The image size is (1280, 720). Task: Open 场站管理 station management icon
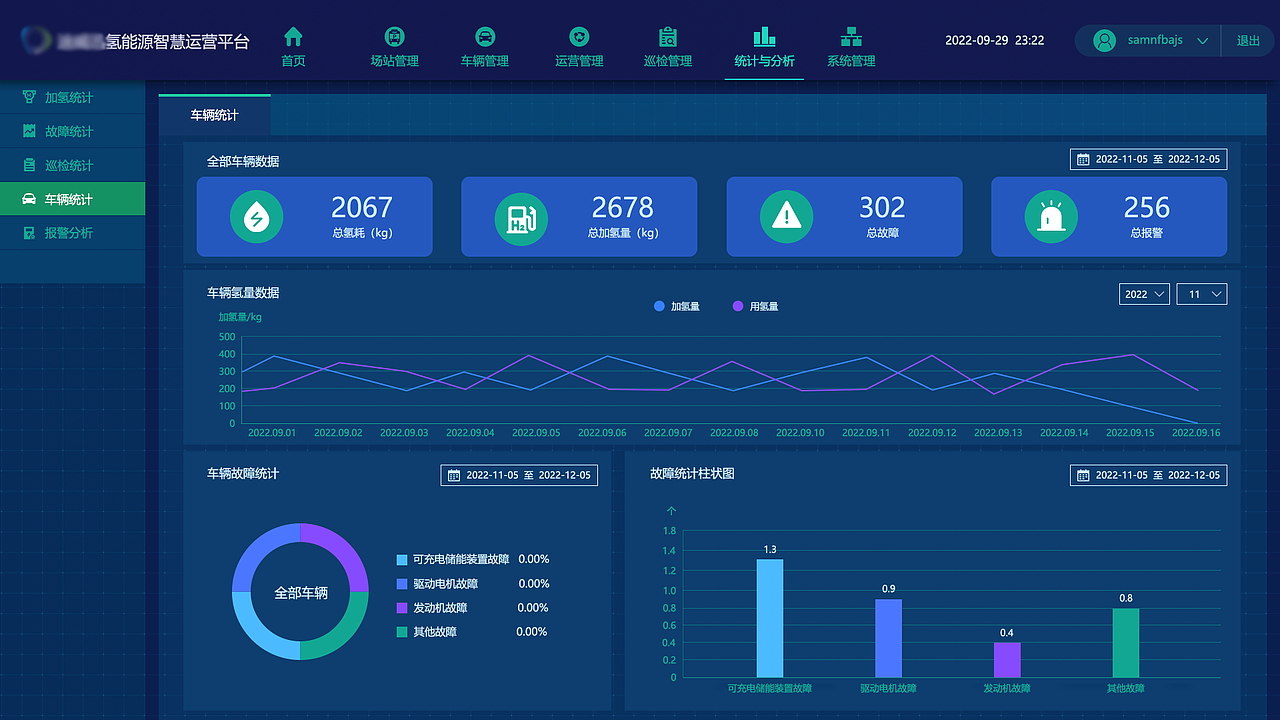click(x=394, y=37)
